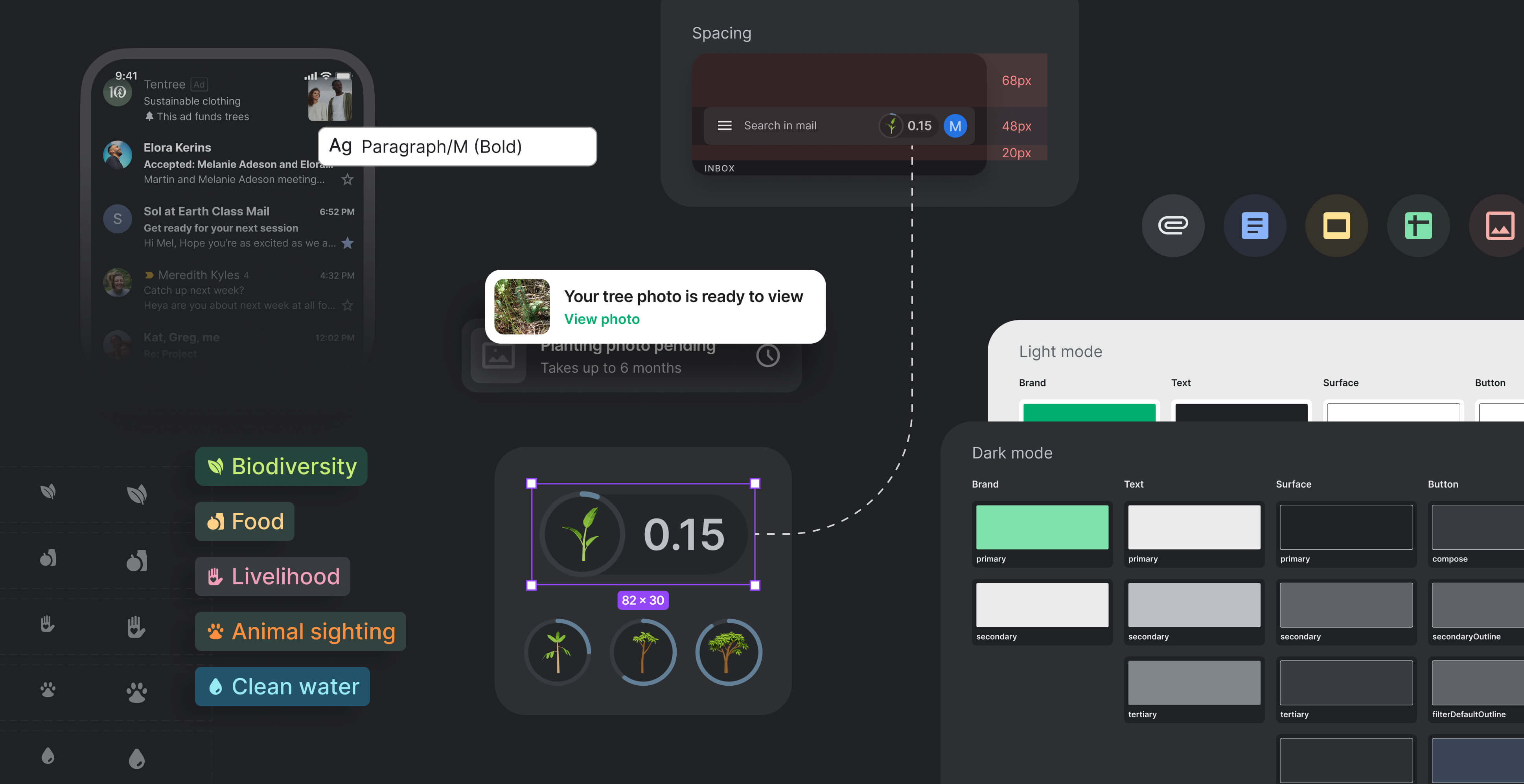Select the Clean water tag
The width and height of the screenshot is (1524, 784).
coord(282,686)
